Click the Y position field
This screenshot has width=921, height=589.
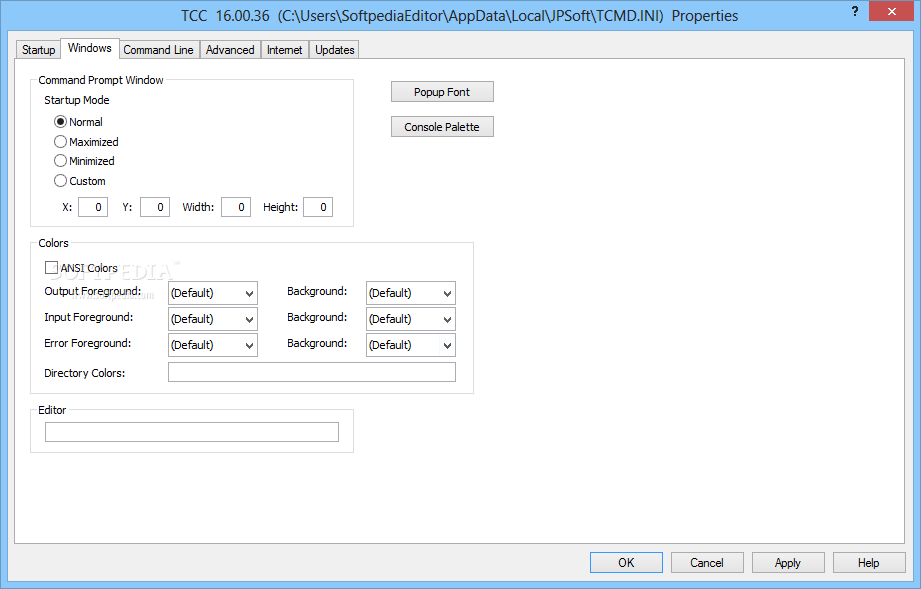(x=155, y=207)
